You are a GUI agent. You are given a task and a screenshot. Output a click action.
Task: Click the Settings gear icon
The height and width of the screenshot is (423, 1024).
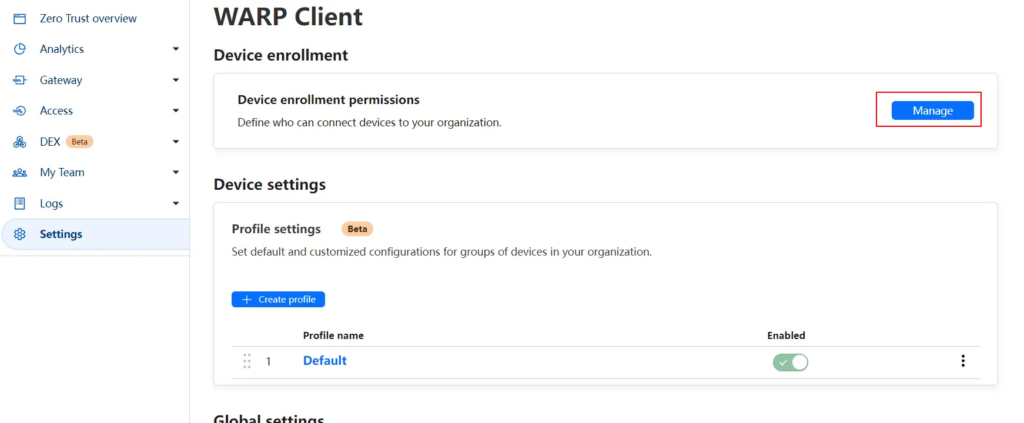(19, 235)
